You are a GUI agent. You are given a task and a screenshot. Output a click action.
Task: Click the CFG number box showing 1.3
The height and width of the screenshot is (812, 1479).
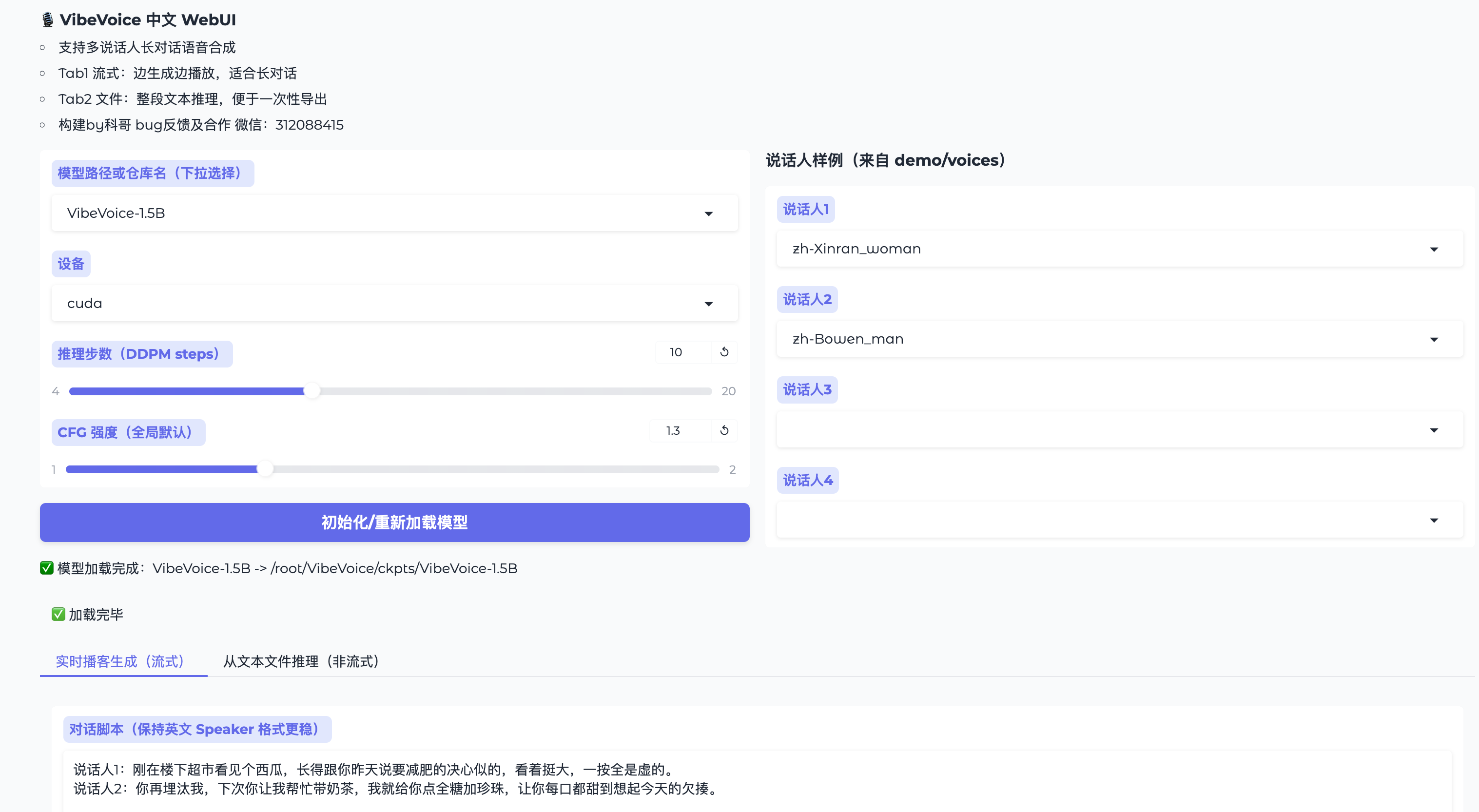click(x=681, y=430)
